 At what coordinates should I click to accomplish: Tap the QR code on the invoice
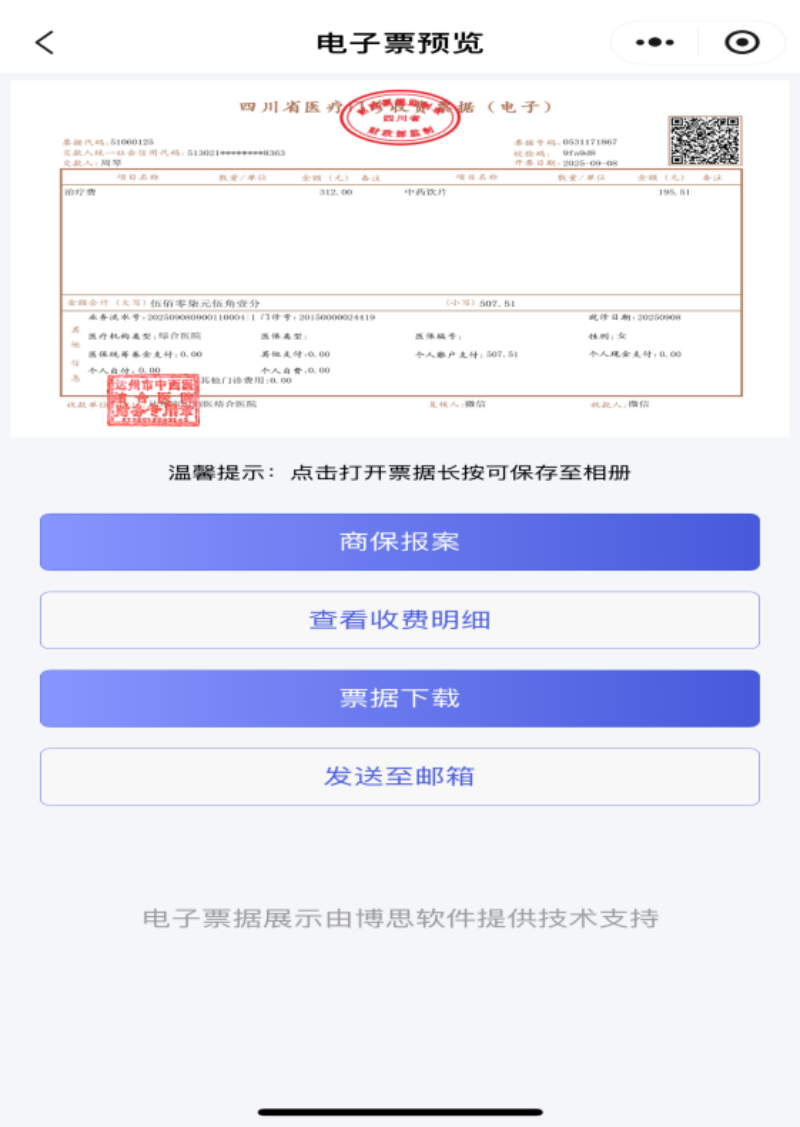[704, 141]
